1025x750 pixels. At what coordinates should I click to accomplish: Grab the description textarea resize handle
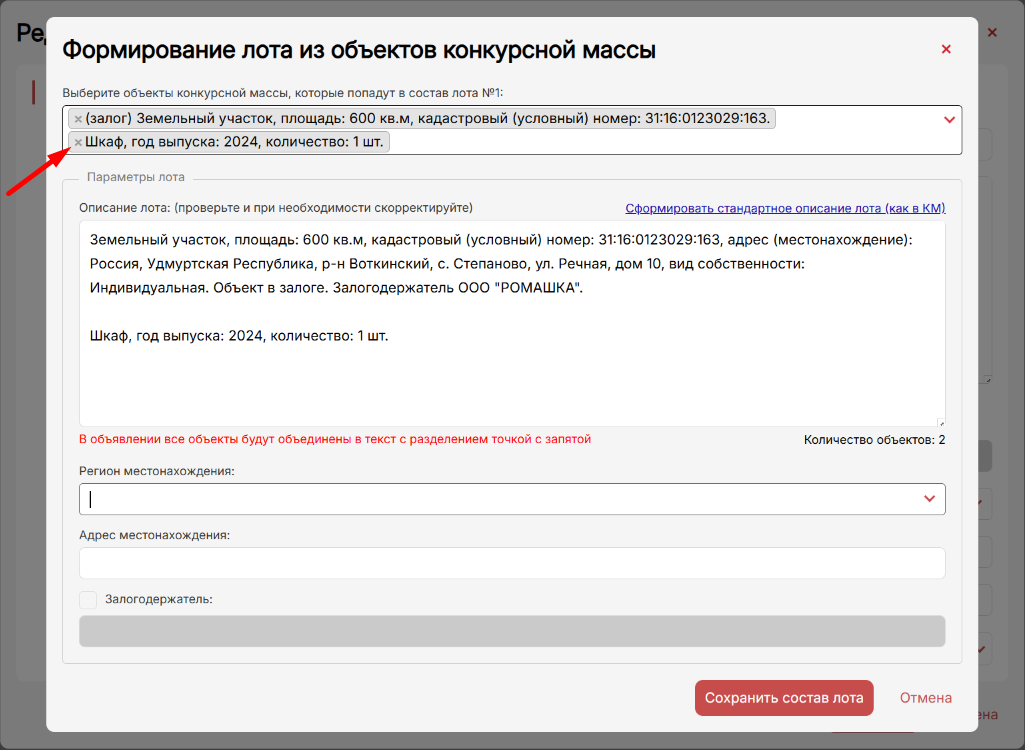(940, 421)
